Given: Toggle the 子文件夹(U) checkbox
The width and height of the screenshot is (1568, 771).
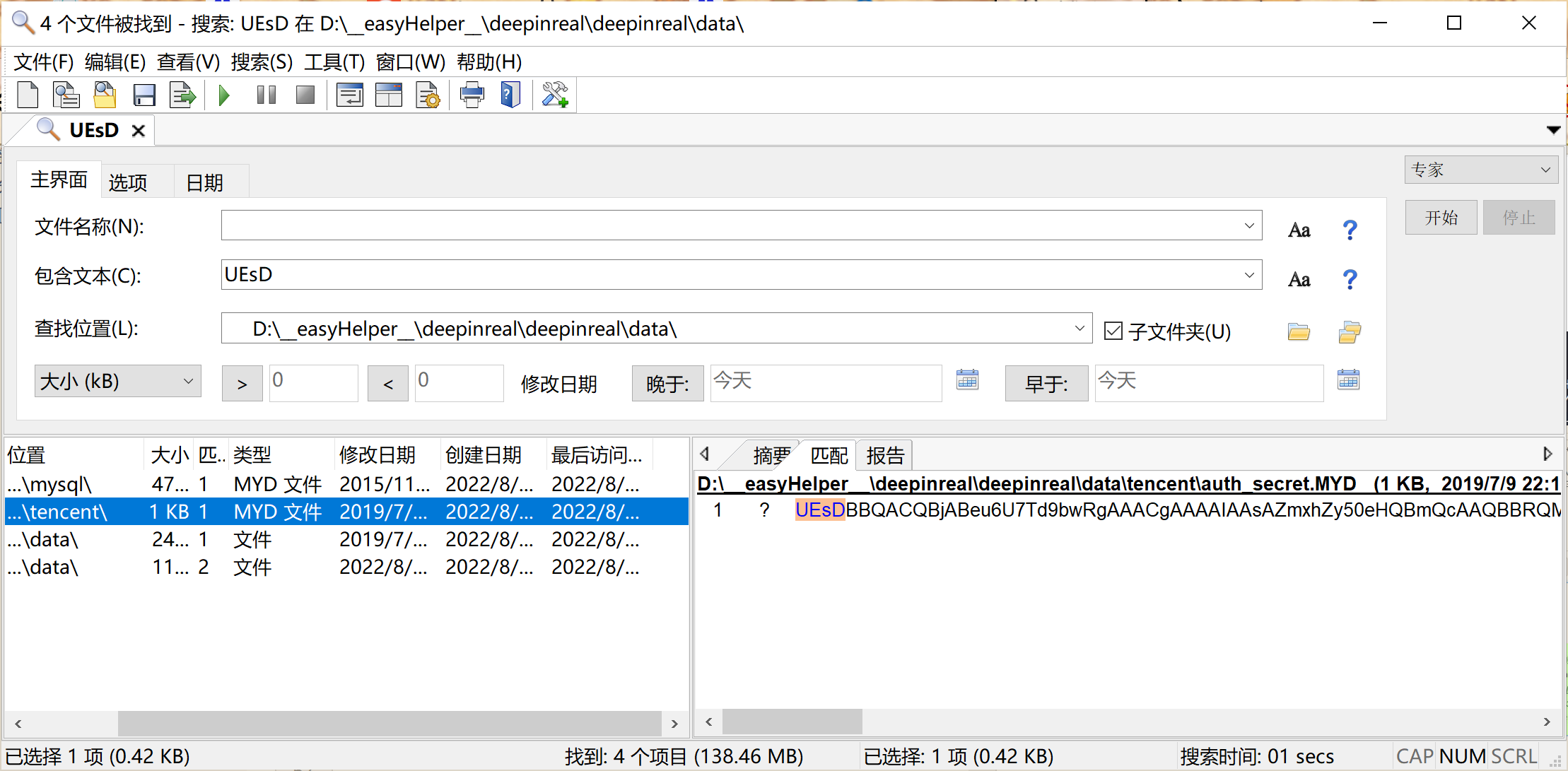Looking at the screenshot, I should (x=1113, y=331).
